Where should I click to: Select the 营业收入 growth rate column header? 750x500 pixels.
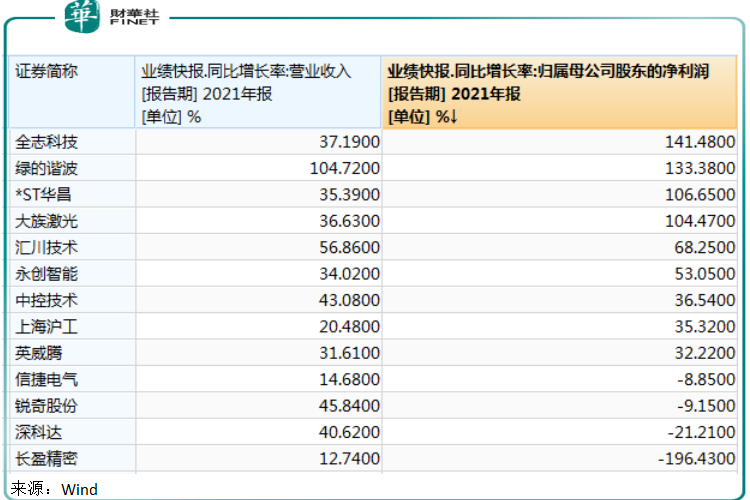257,93
